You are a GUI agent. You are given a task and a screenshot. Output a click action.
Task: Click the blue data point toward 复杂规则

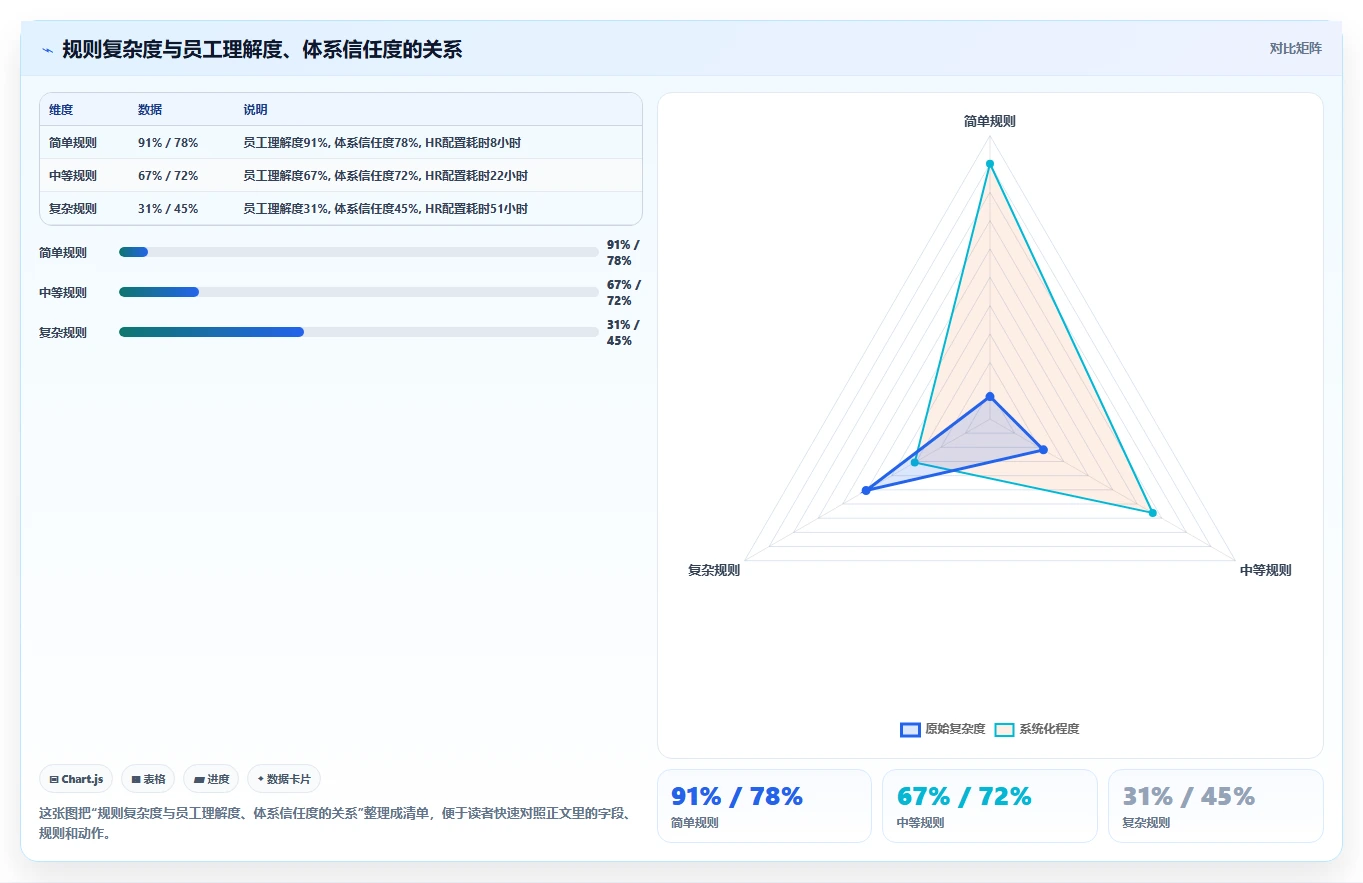pos(867,490)
